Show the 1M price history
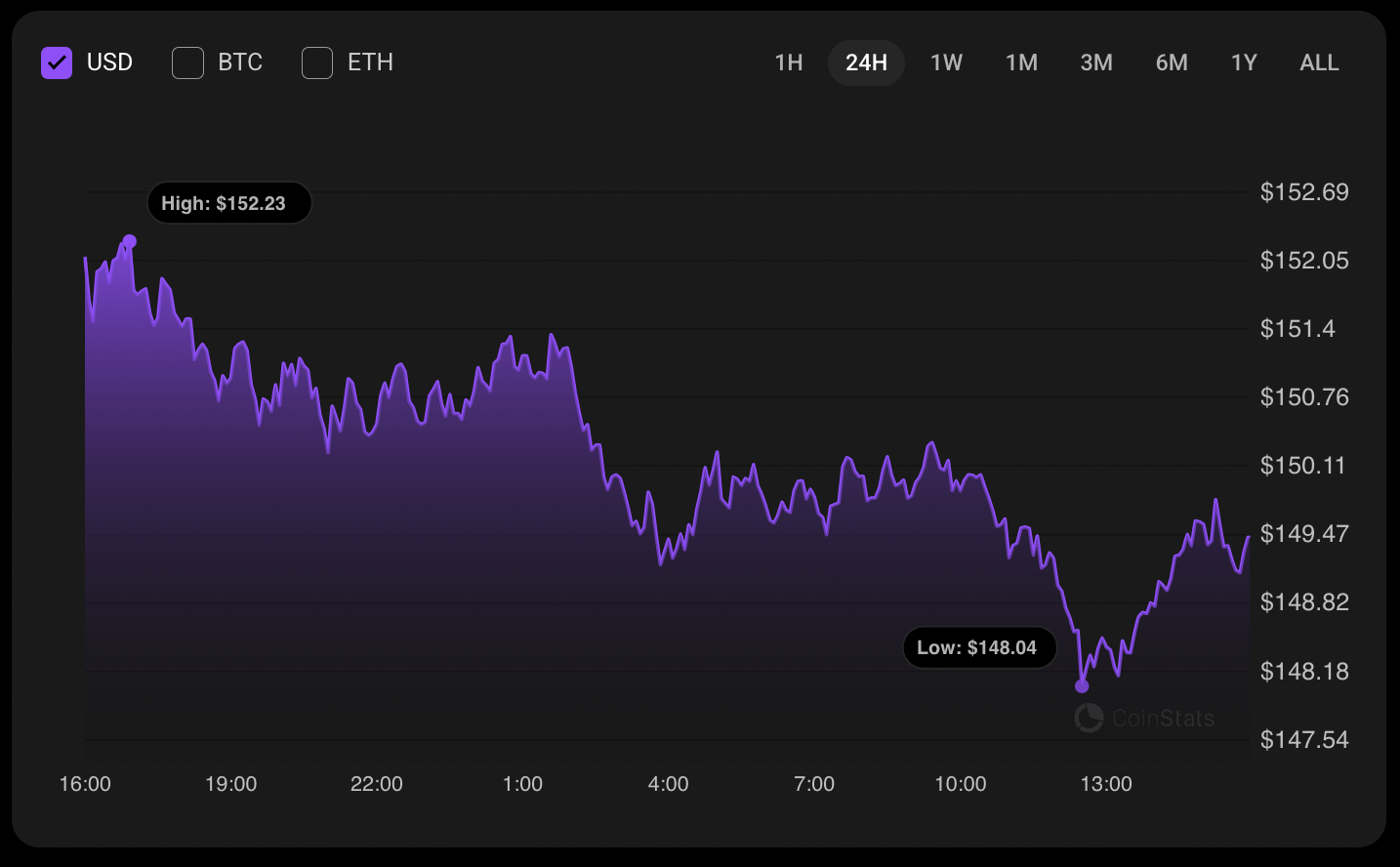 pos(1021,62)
